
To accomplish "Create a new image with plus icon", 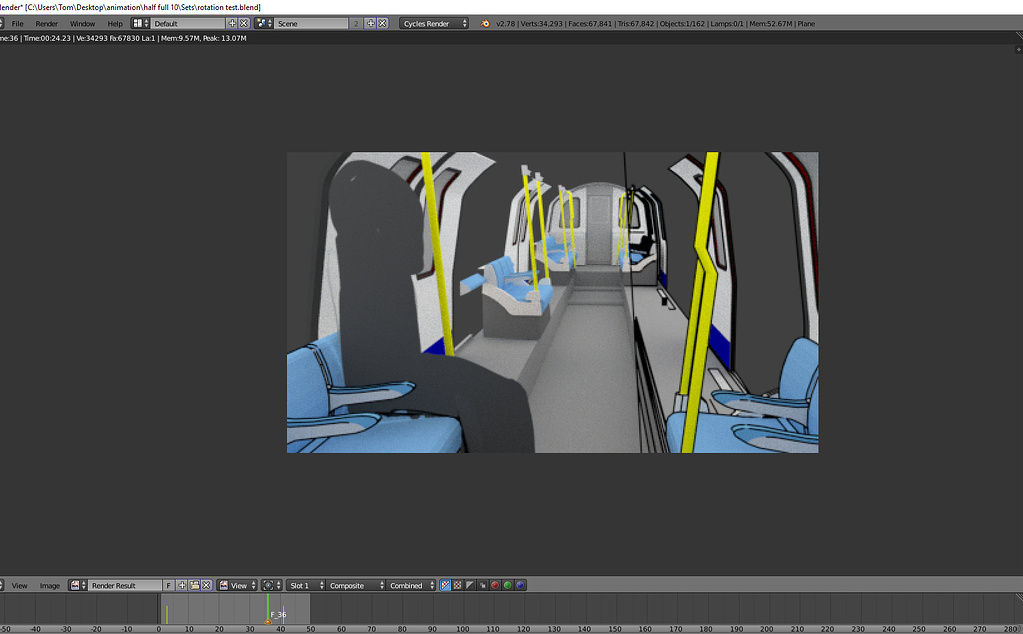I will (x=182, y=586).
